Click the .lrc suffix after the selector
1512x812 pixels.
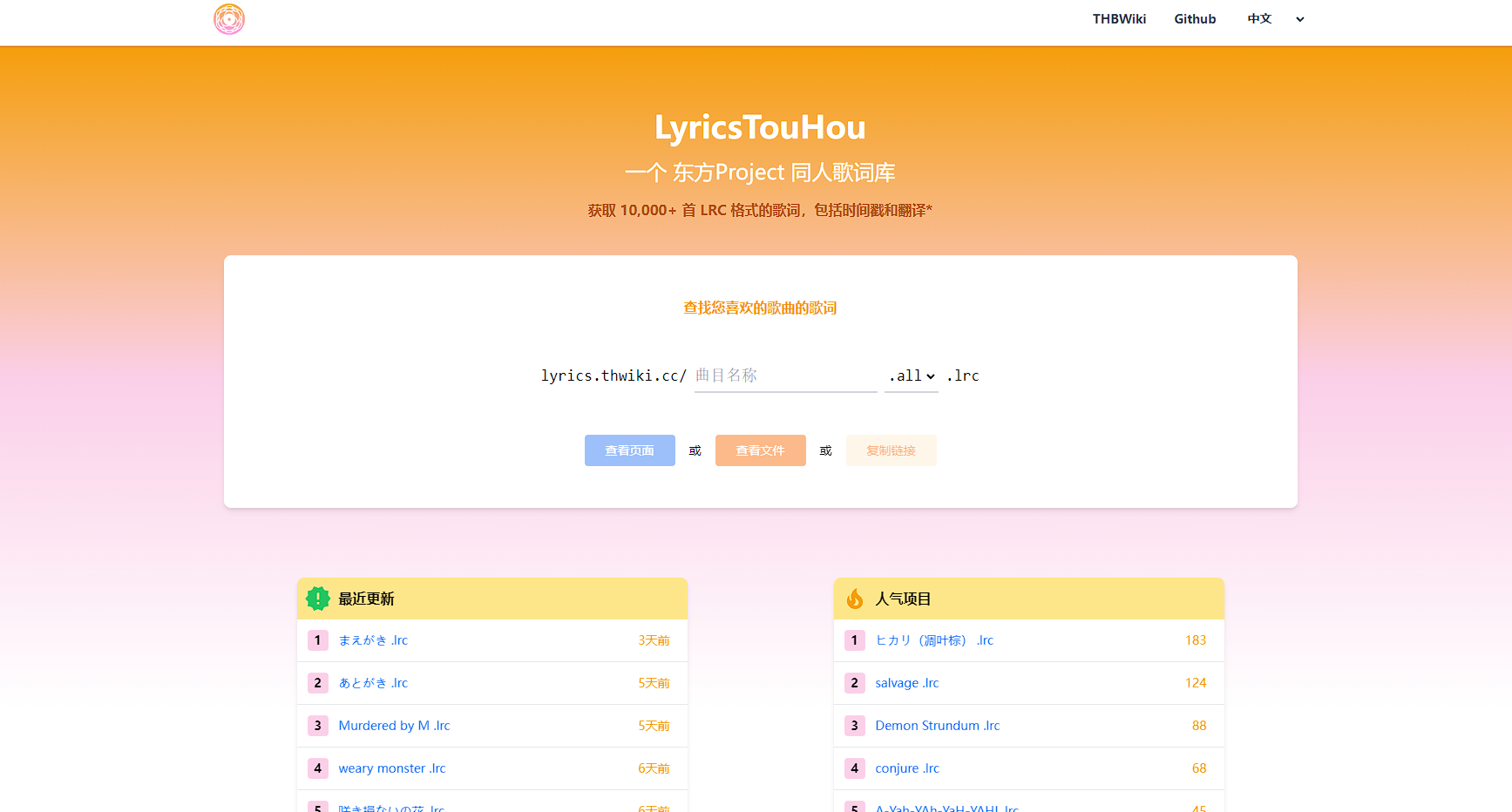pos(963,376)
